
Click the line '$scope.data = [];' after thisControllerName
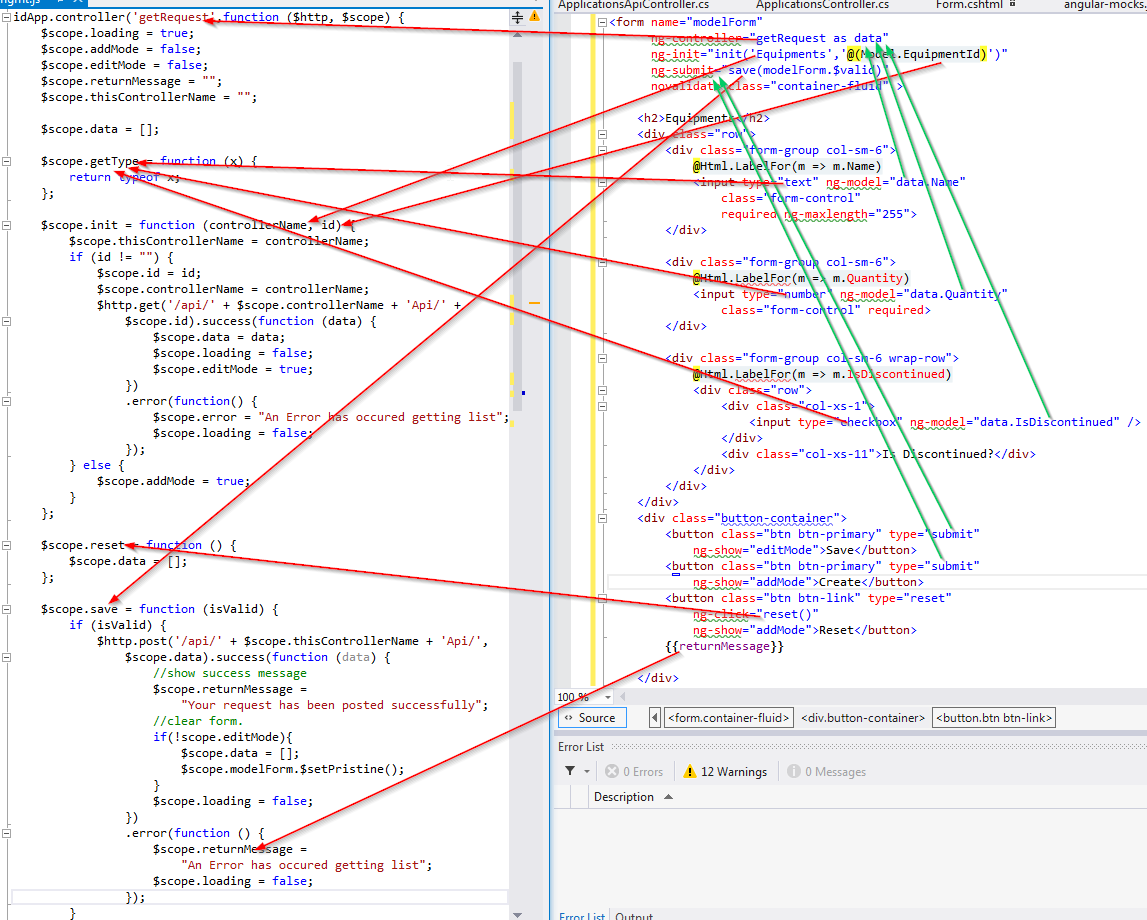point(99,129)
